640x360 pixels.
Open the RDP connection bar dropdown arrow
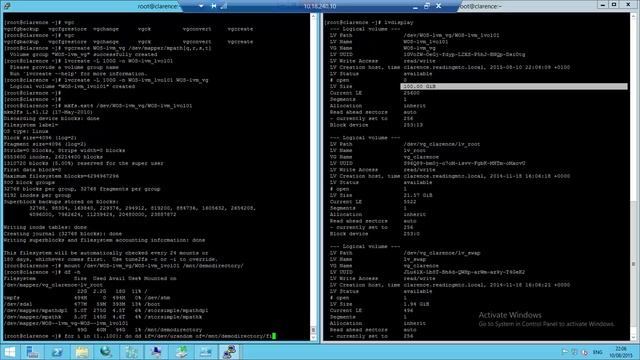(x=201, y=6)
